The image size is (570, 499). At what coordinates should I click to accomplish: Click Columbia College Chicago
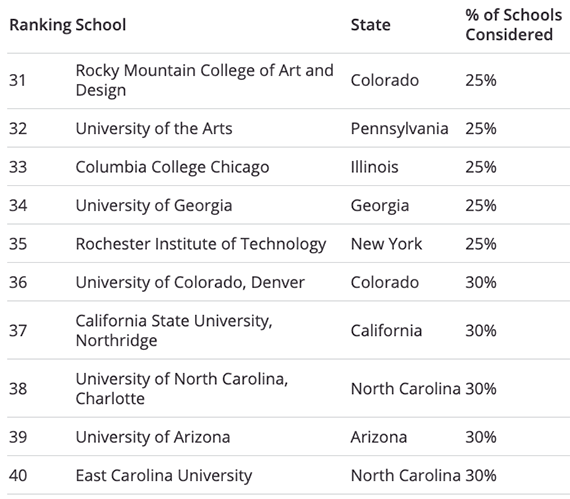pos(172,167)
